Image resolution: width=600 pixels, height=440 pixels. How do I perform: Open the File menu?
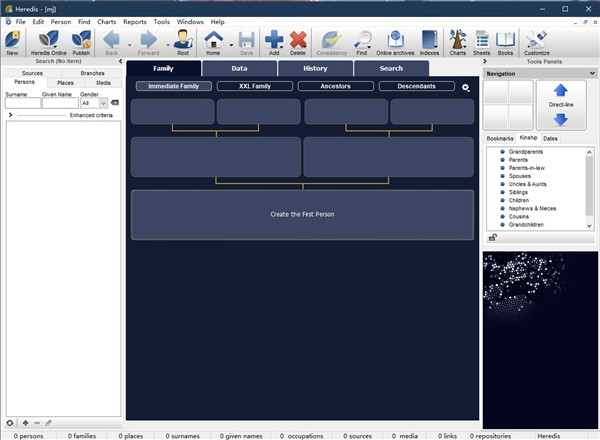[x=20, y=22]
